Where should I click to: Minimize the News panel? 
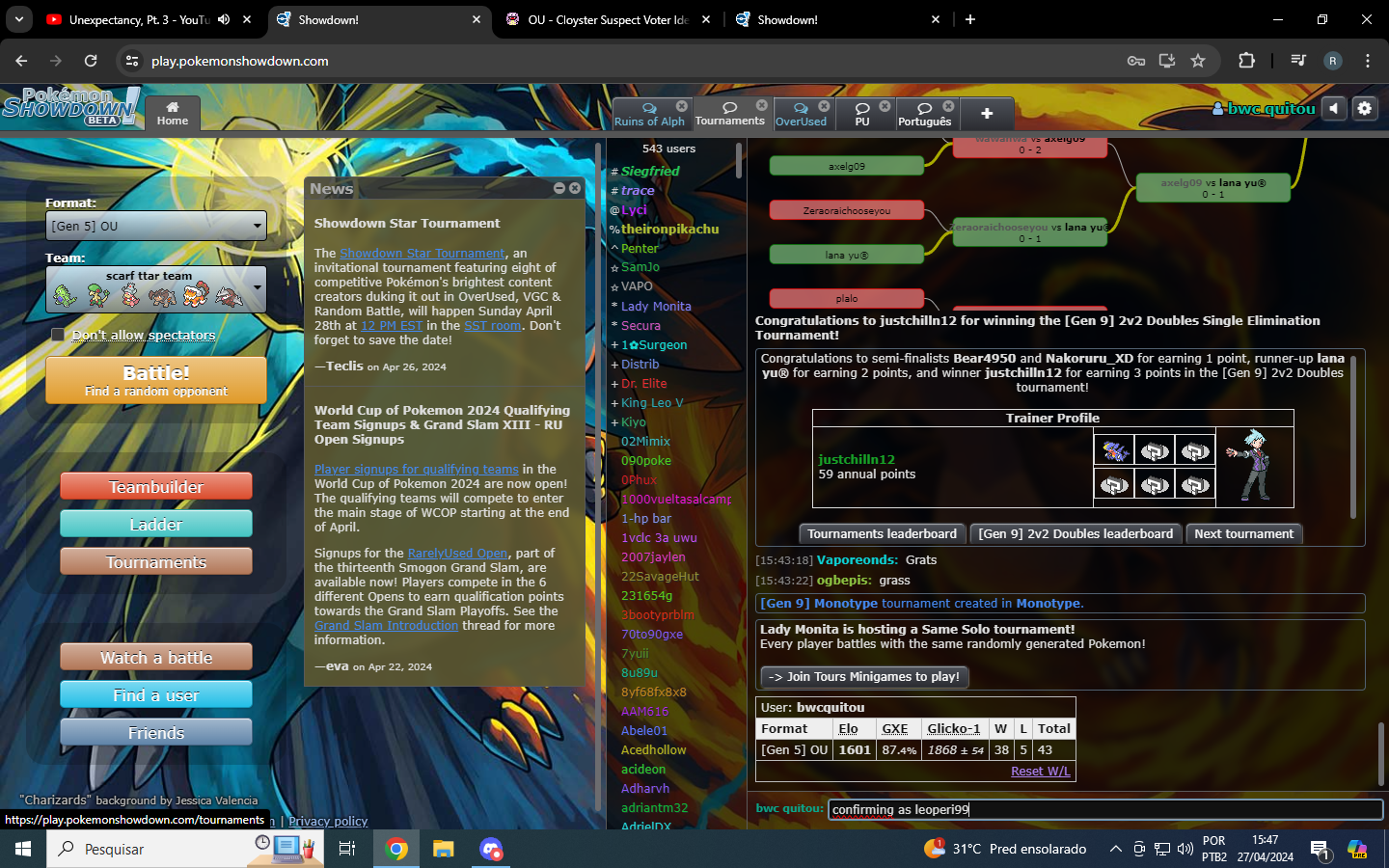[x=559, y=188]
